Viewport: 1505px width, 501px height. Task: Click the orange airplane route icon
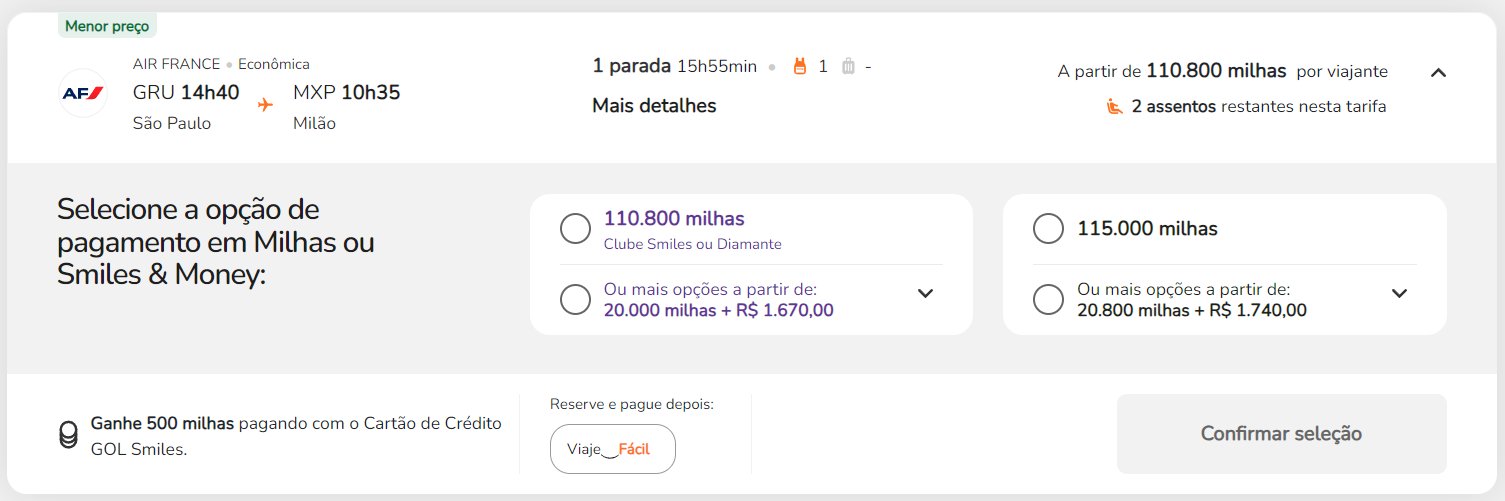click(265, 104)
